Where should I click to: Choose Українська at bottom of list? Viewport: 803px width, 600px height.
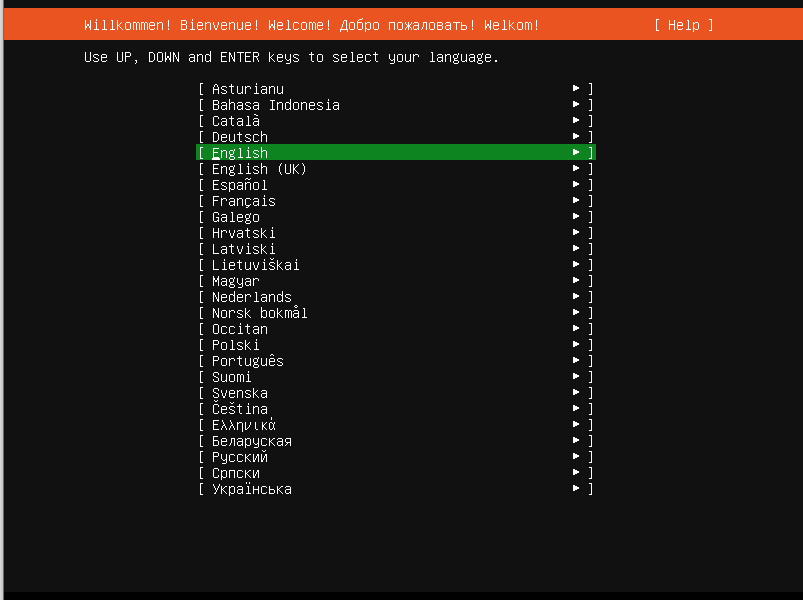[x=251, y=489]
